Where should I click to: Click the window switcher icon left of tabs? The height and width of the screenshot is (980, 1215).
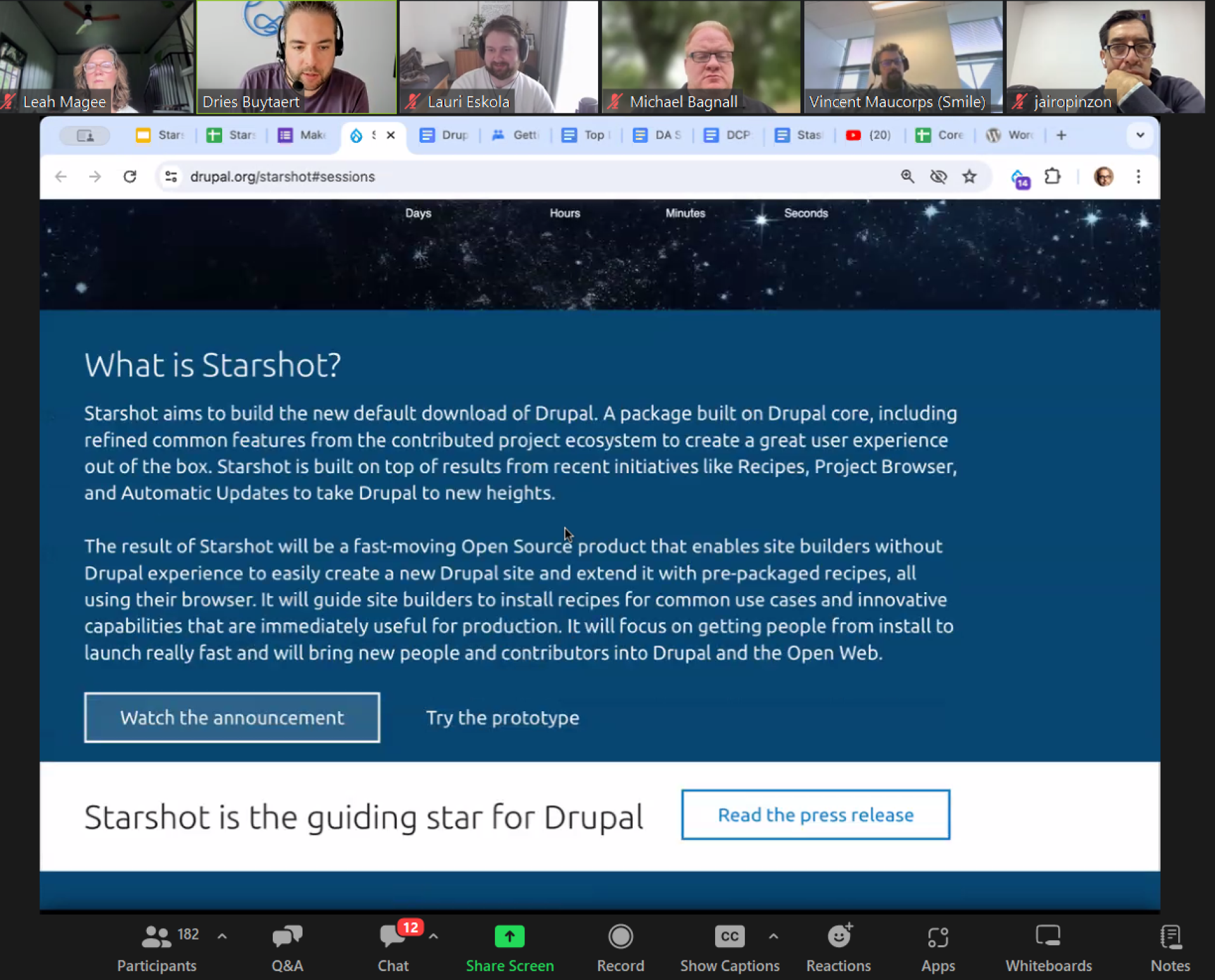click(85, 135)
